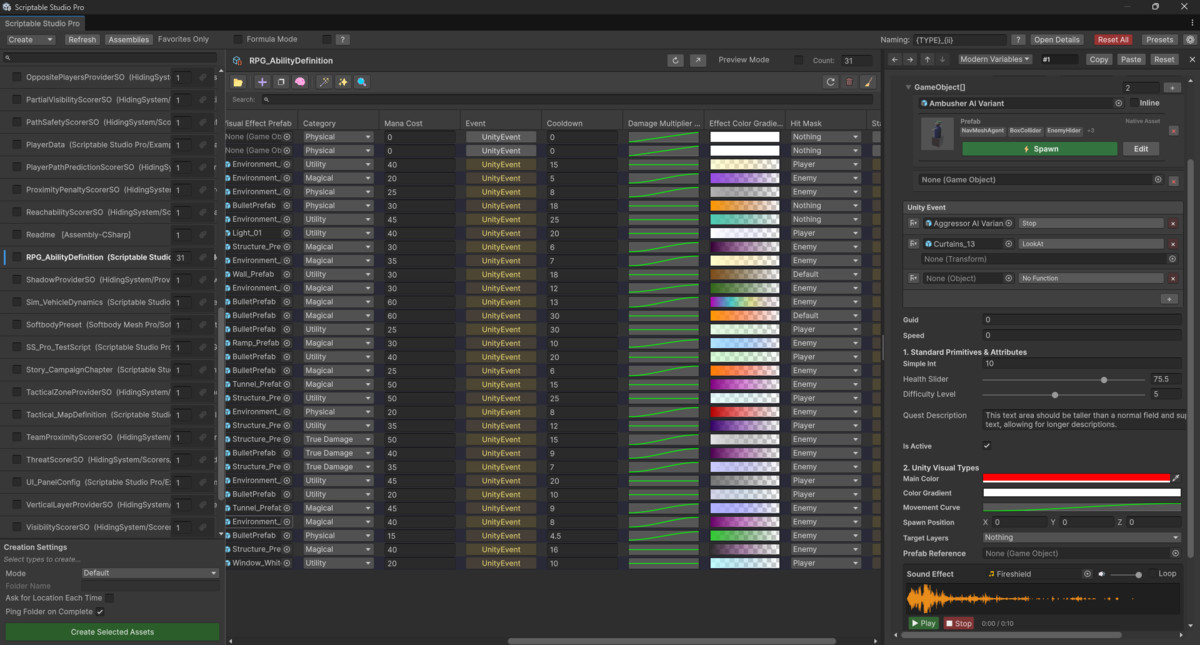Screen dimensions: 1200x645
Task: Open the Mode dropdown in Creation Settings
Action: 150,572
